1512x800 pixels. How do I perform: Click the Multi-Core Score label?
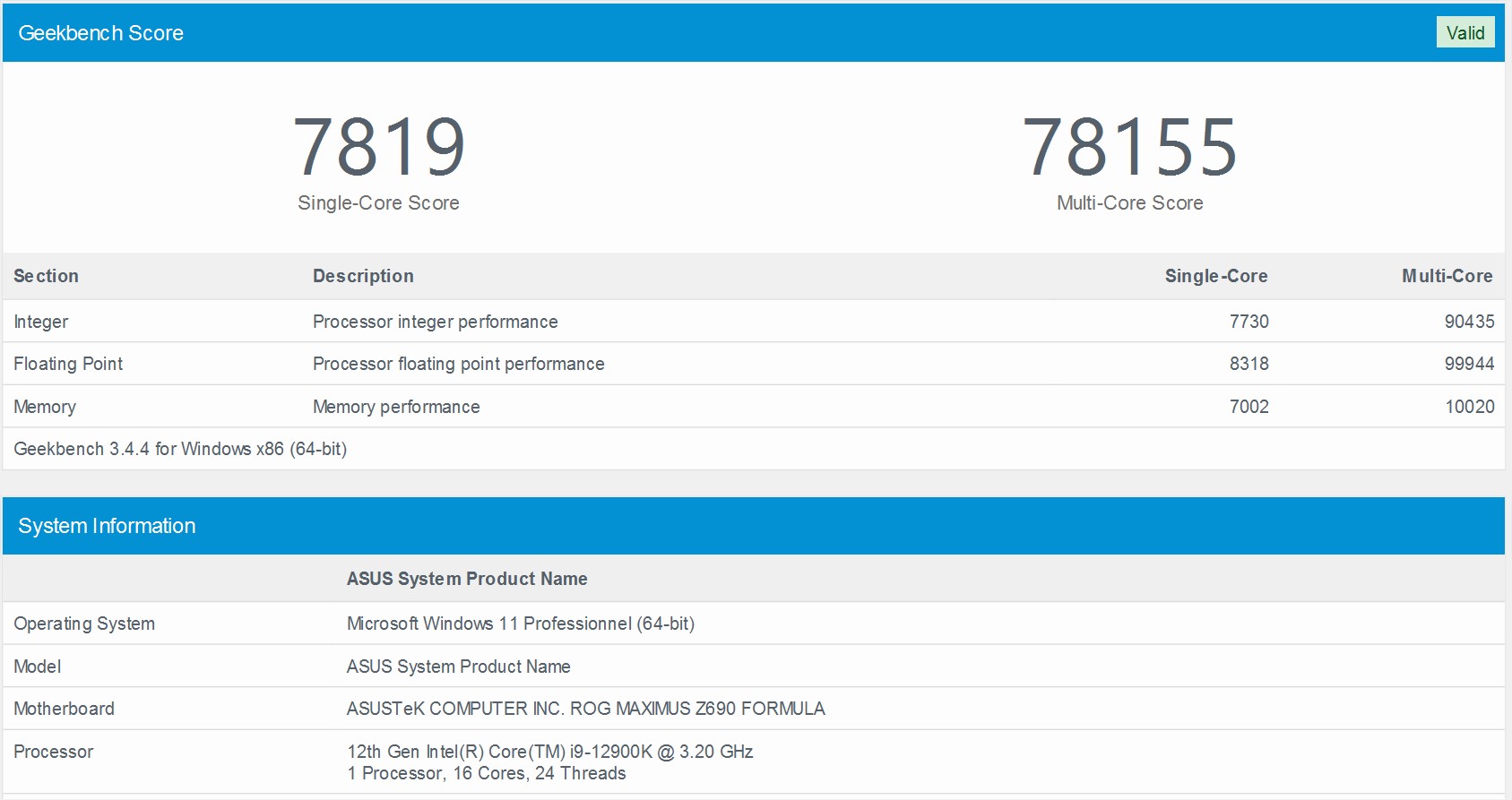coord(1129,203)
